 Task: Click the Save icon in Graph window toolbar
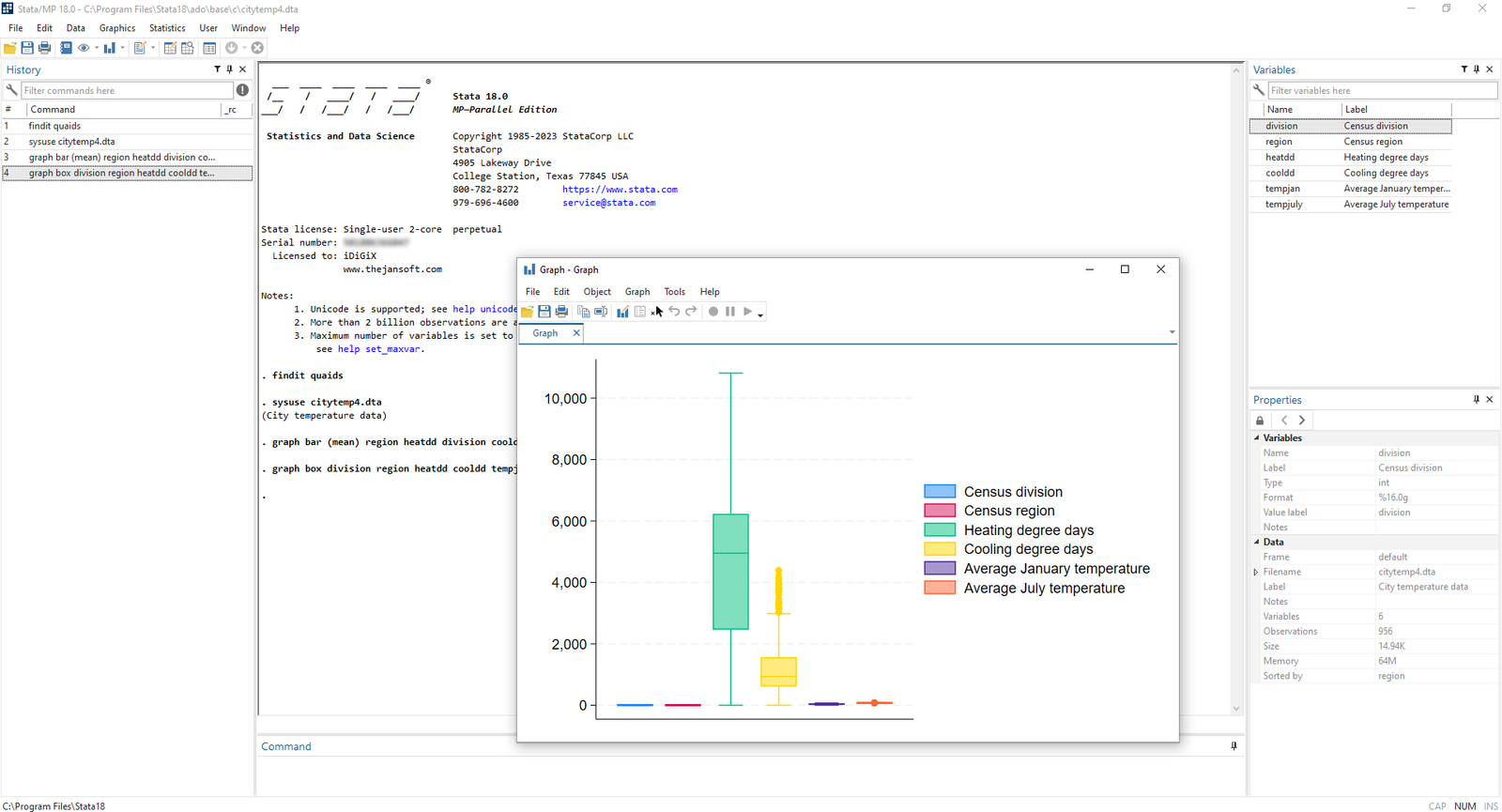pos(544,312)
